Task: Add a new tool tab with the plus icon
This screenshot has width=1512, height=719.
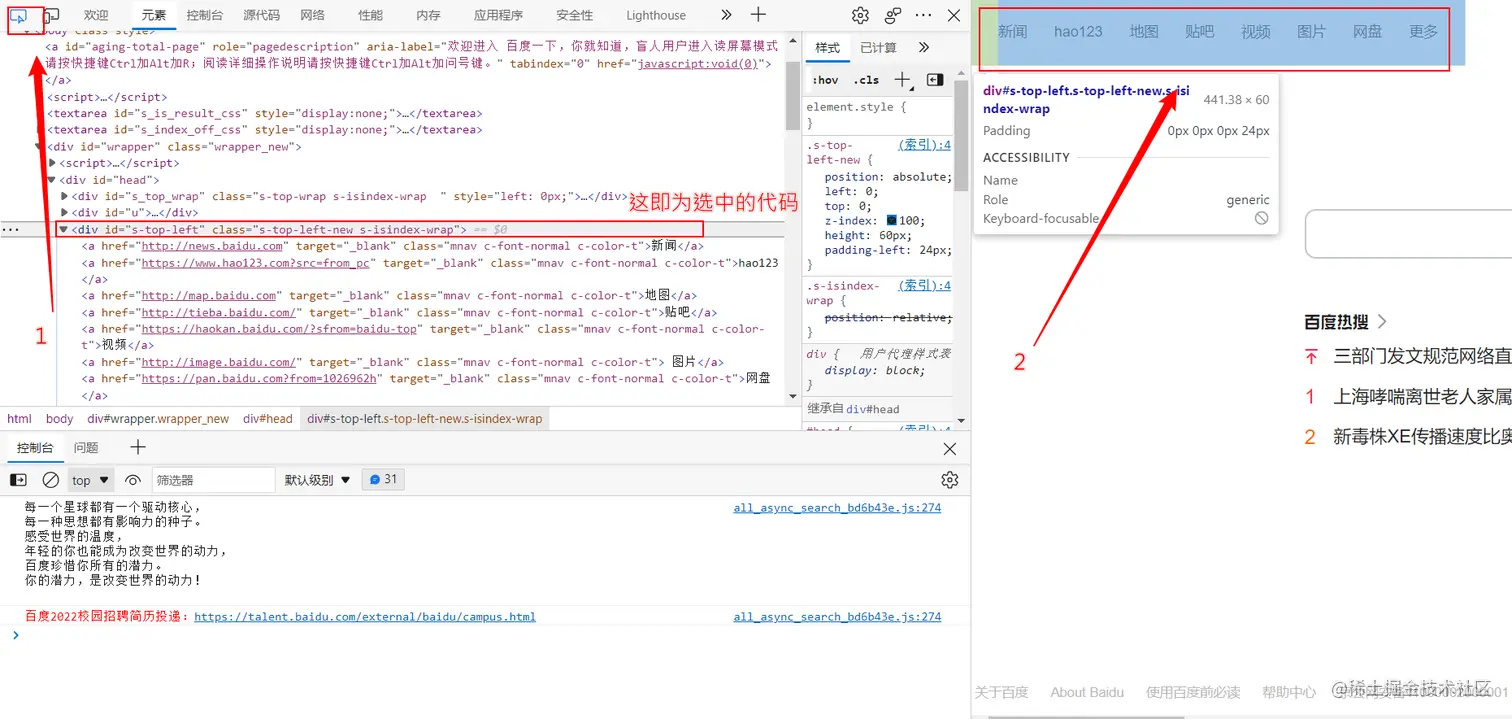Action: (758, 15)
